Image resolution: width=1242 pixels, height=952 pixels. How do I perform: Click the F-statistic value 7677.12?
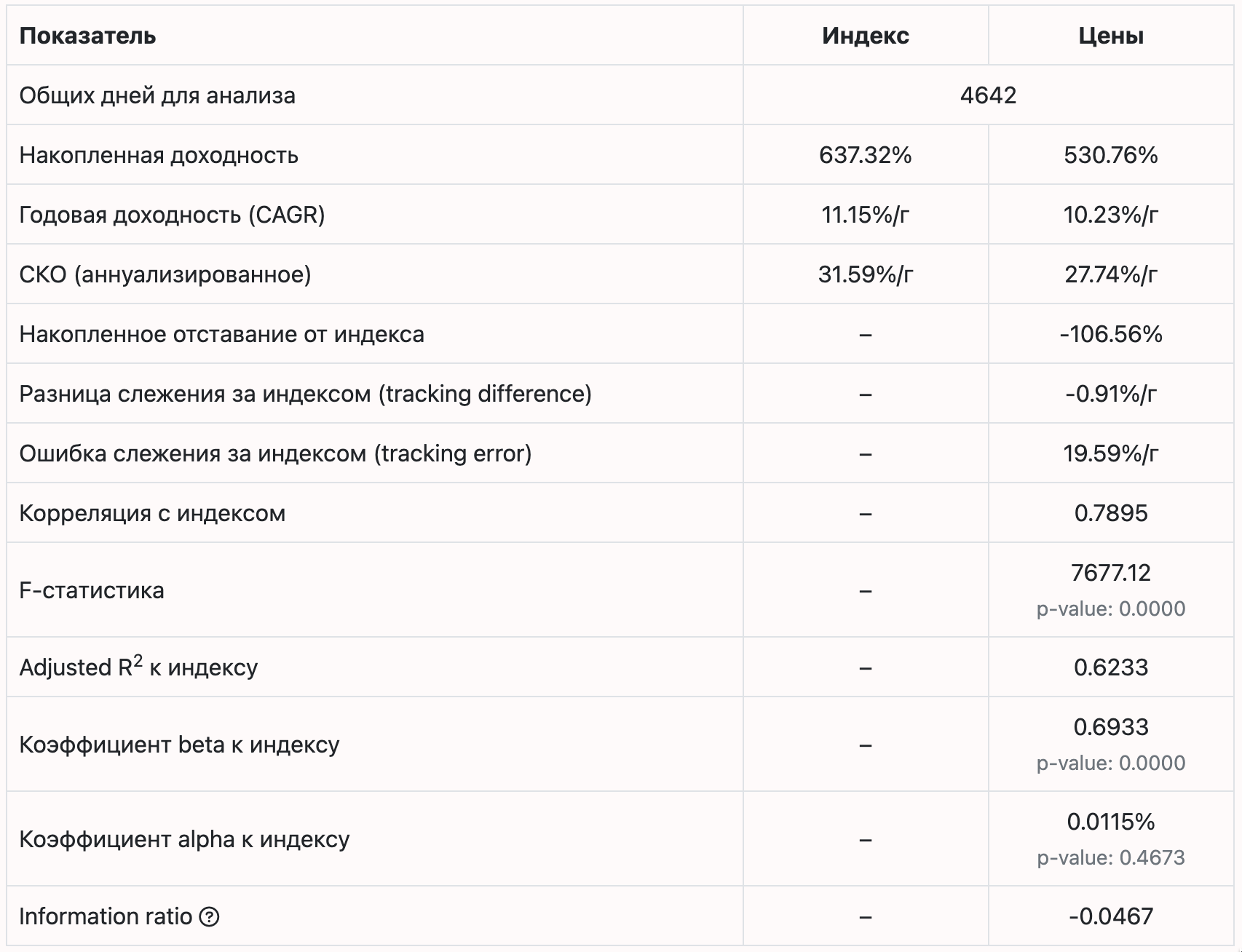(1111, 573)
